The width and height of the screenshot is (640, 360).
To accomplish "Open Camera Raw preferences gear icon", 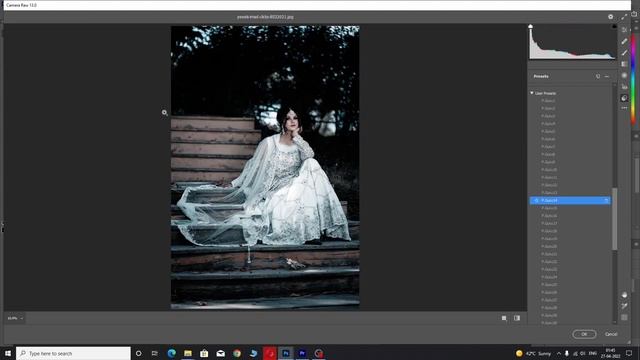I will tap(610, 17).
